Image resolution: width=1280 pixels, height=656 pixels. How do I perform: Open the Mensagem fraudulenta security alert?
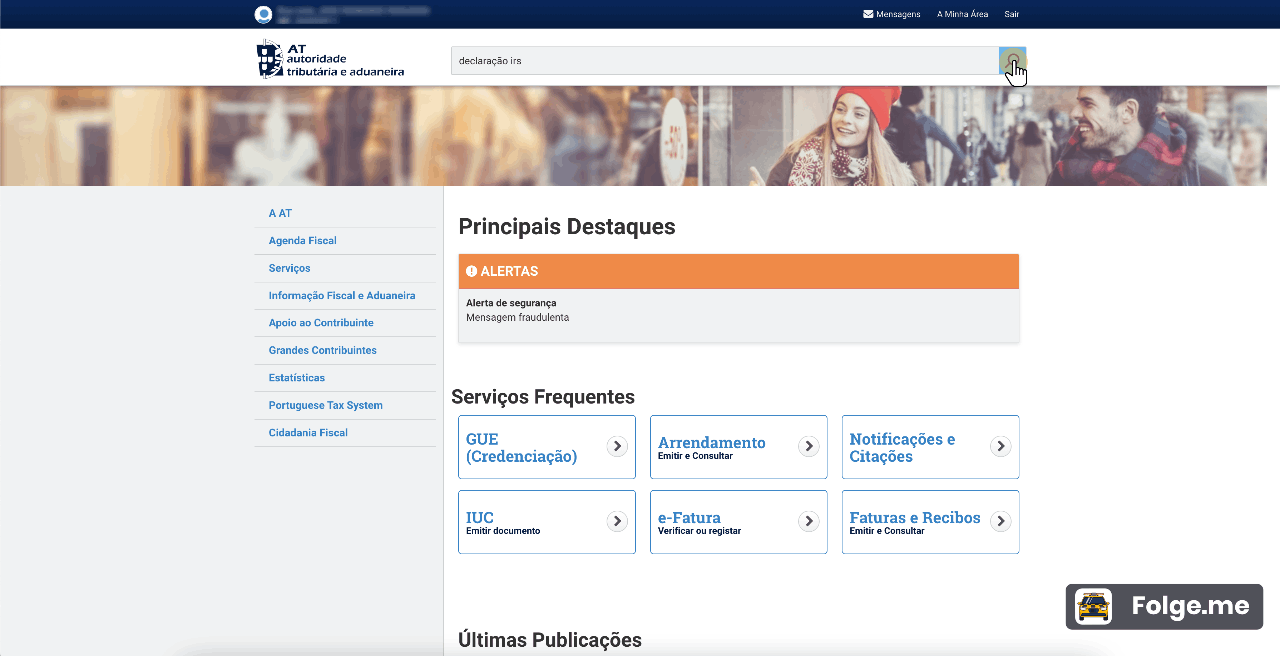pos(517,318)
